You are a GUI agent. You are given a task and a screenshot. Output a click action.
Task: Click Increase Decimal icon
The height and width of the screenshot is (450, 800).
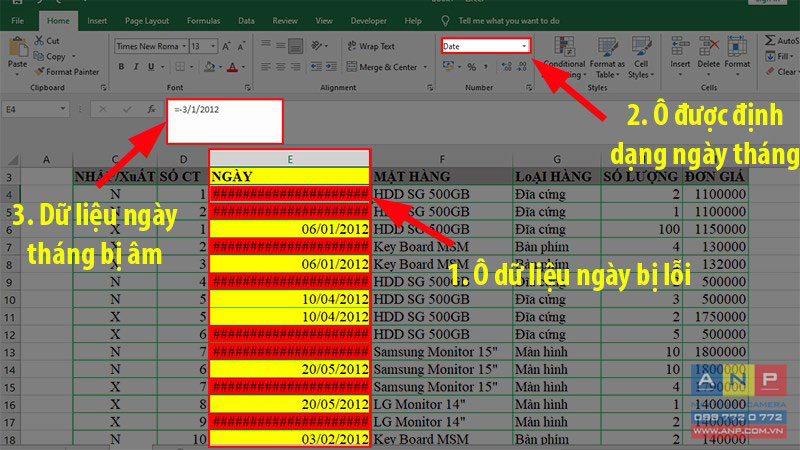click(x=506, y=66)
